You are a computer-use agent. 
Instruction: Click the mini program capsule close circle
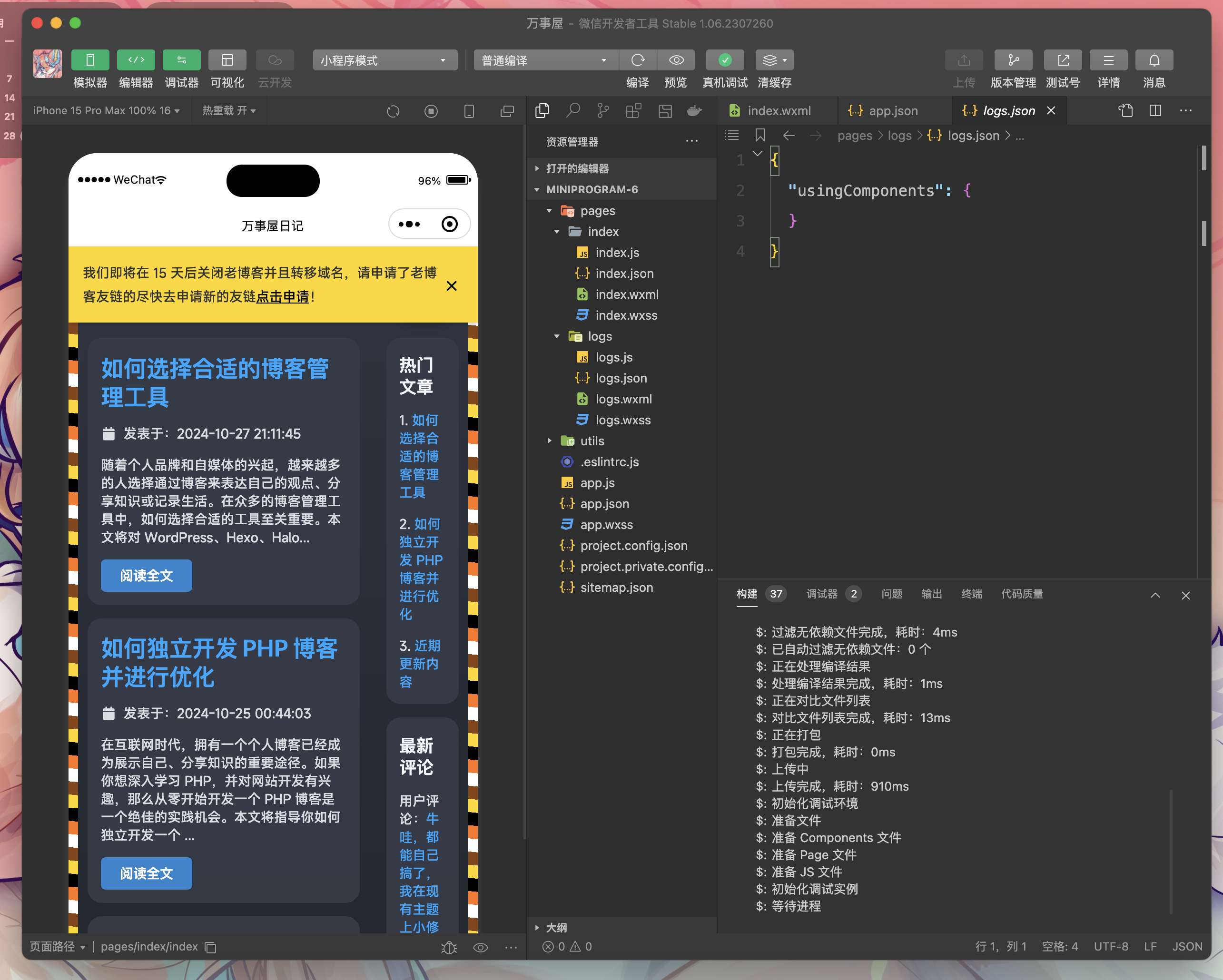(x=449, y=224)
